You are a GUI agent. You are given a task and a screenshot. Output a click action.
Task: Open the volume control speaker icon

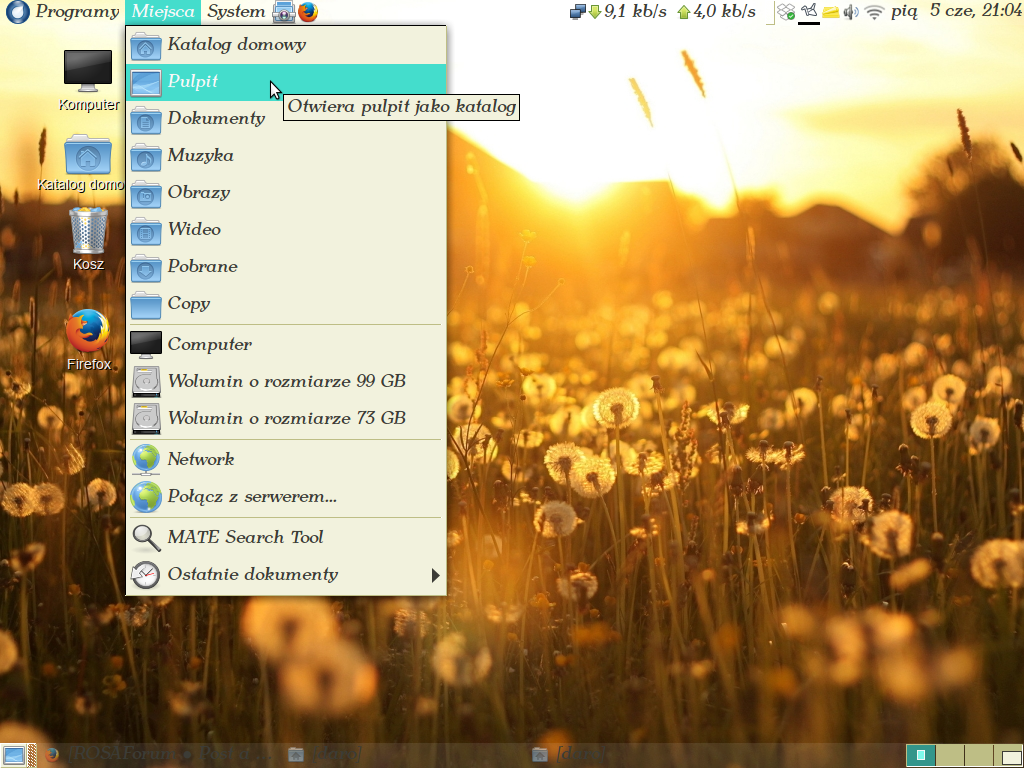[x=851, y=12]
